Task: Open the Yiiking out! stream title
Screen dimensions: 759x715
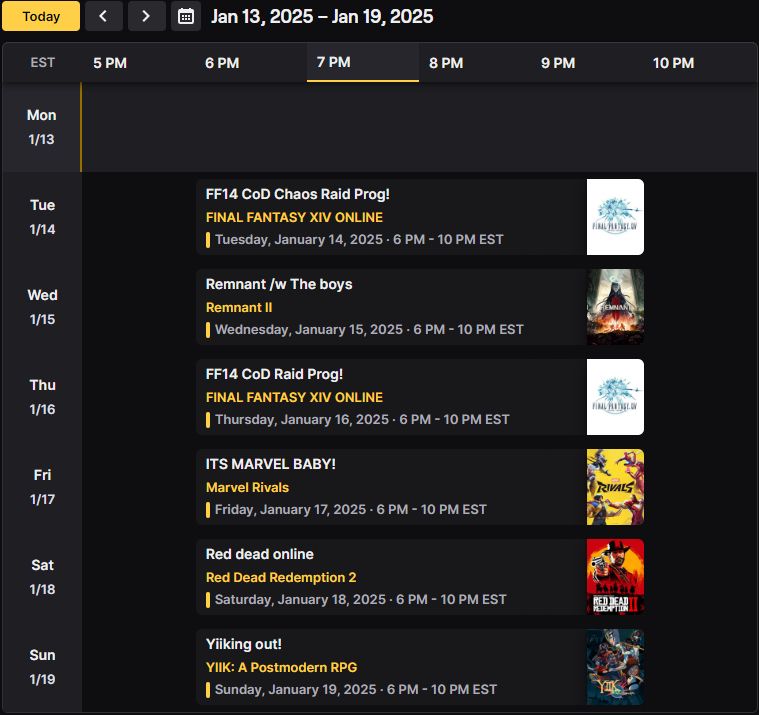Action: 243,644
